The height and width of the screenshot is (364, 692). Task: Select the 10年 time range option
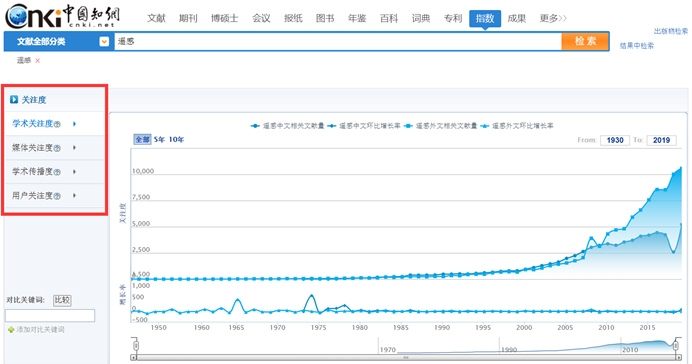(176, 139)
